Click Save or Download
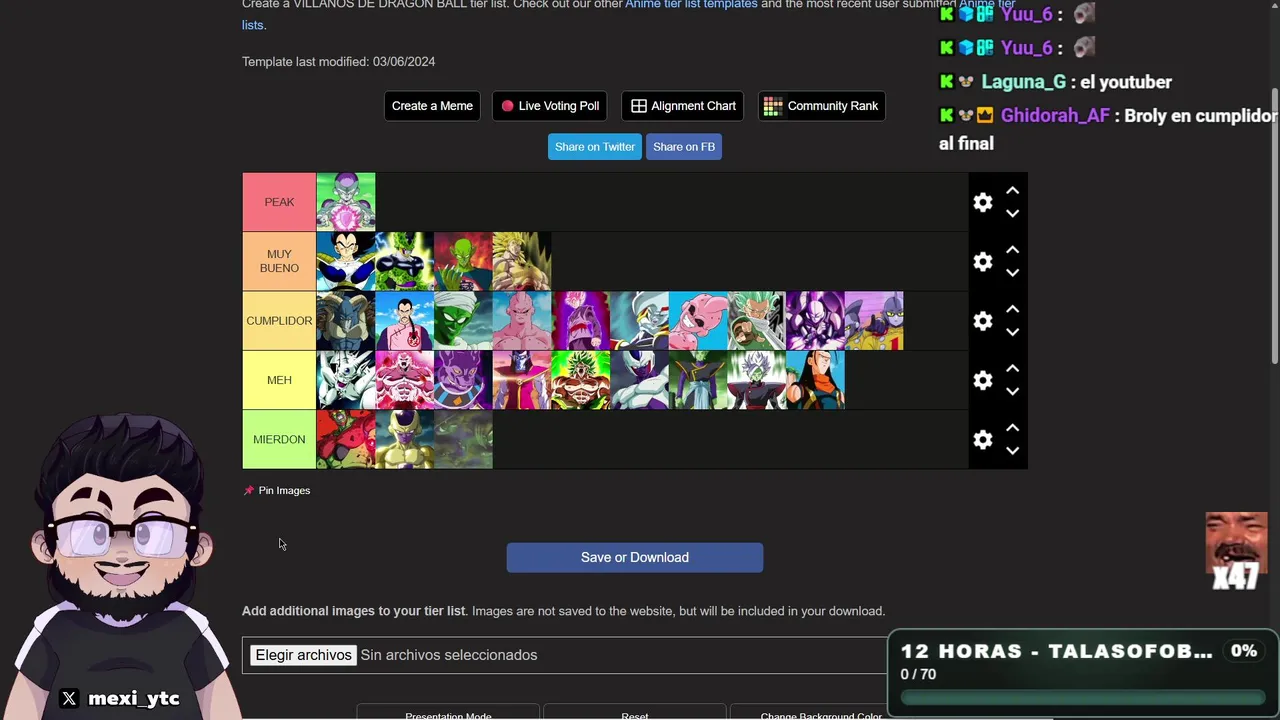1280x720 pixels. pyautogui.click(x=635, y=558)
